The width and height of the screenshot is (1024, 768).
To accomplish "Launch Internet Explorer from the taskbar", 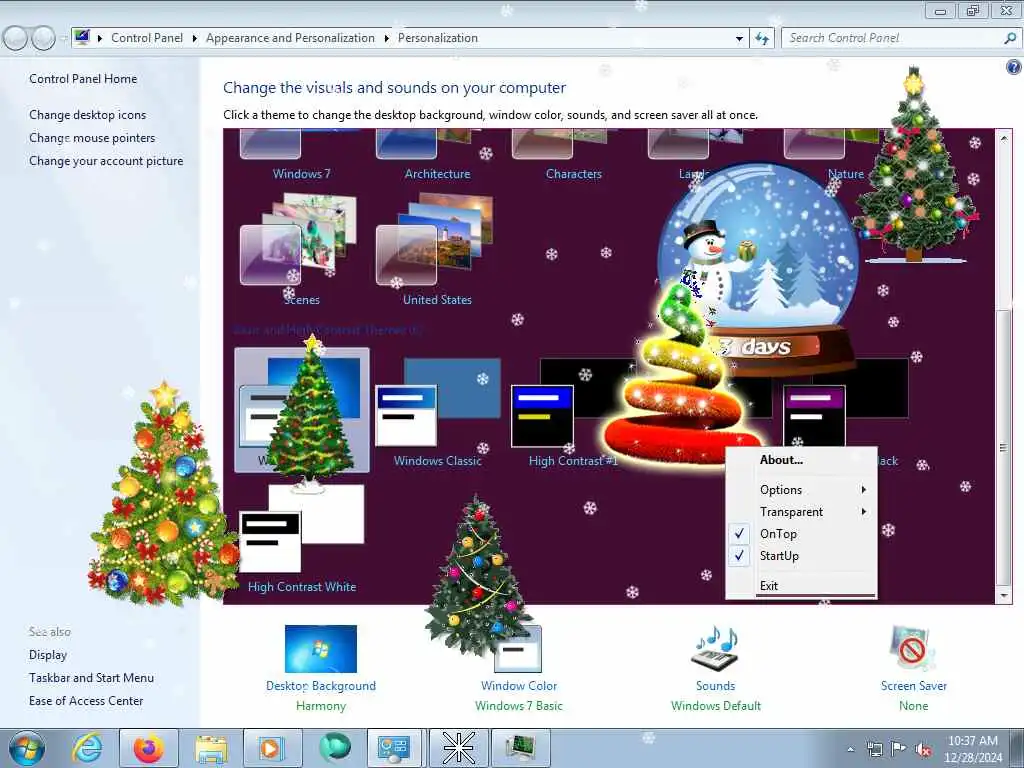I will (x=87, y=748).
